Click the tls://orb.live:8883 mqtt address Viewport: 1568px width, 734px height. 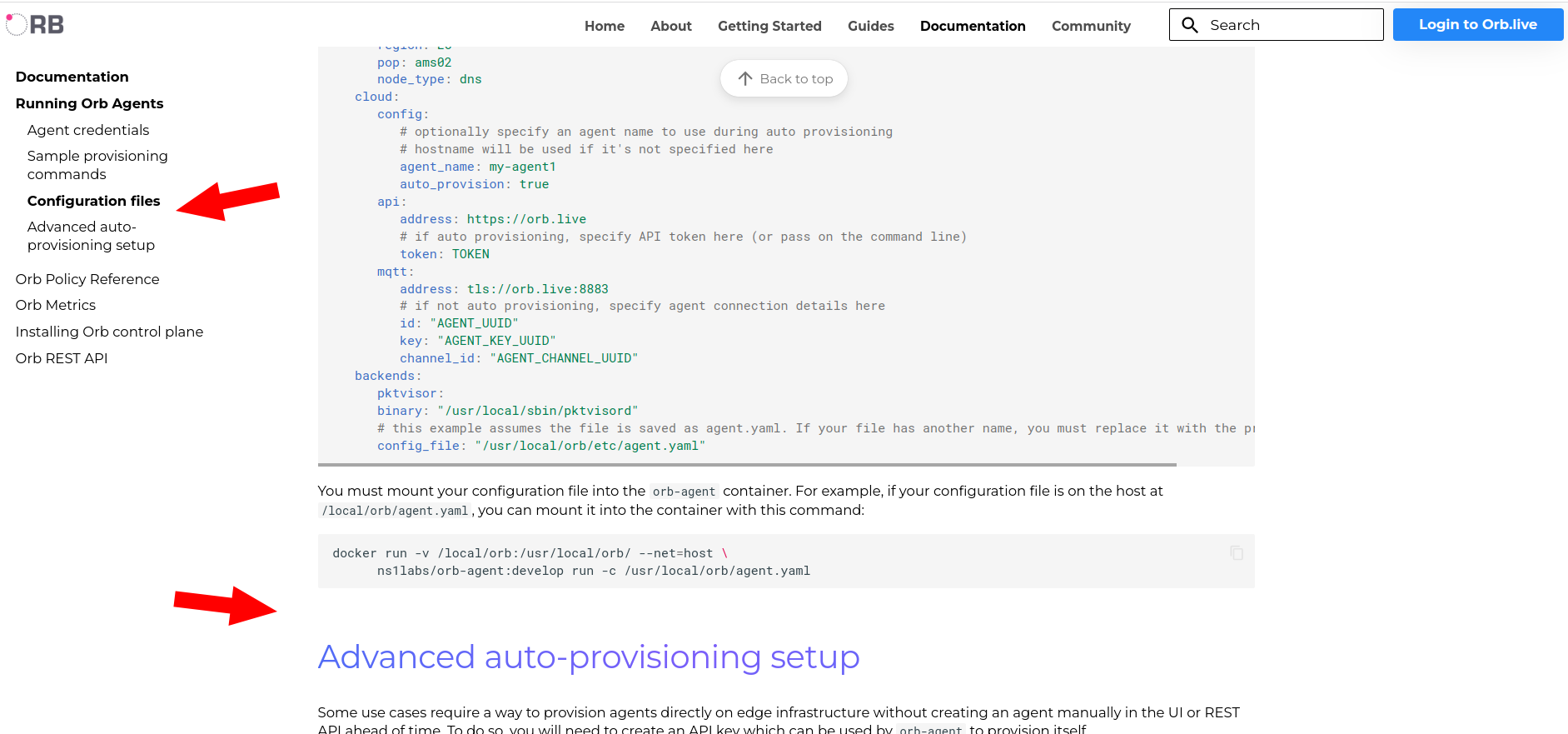[x=538, y=289]
